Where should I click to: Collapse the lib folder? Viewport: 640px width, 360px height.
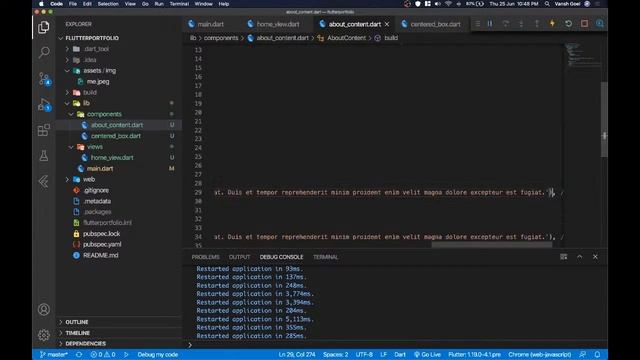click(x=86, y=103)
